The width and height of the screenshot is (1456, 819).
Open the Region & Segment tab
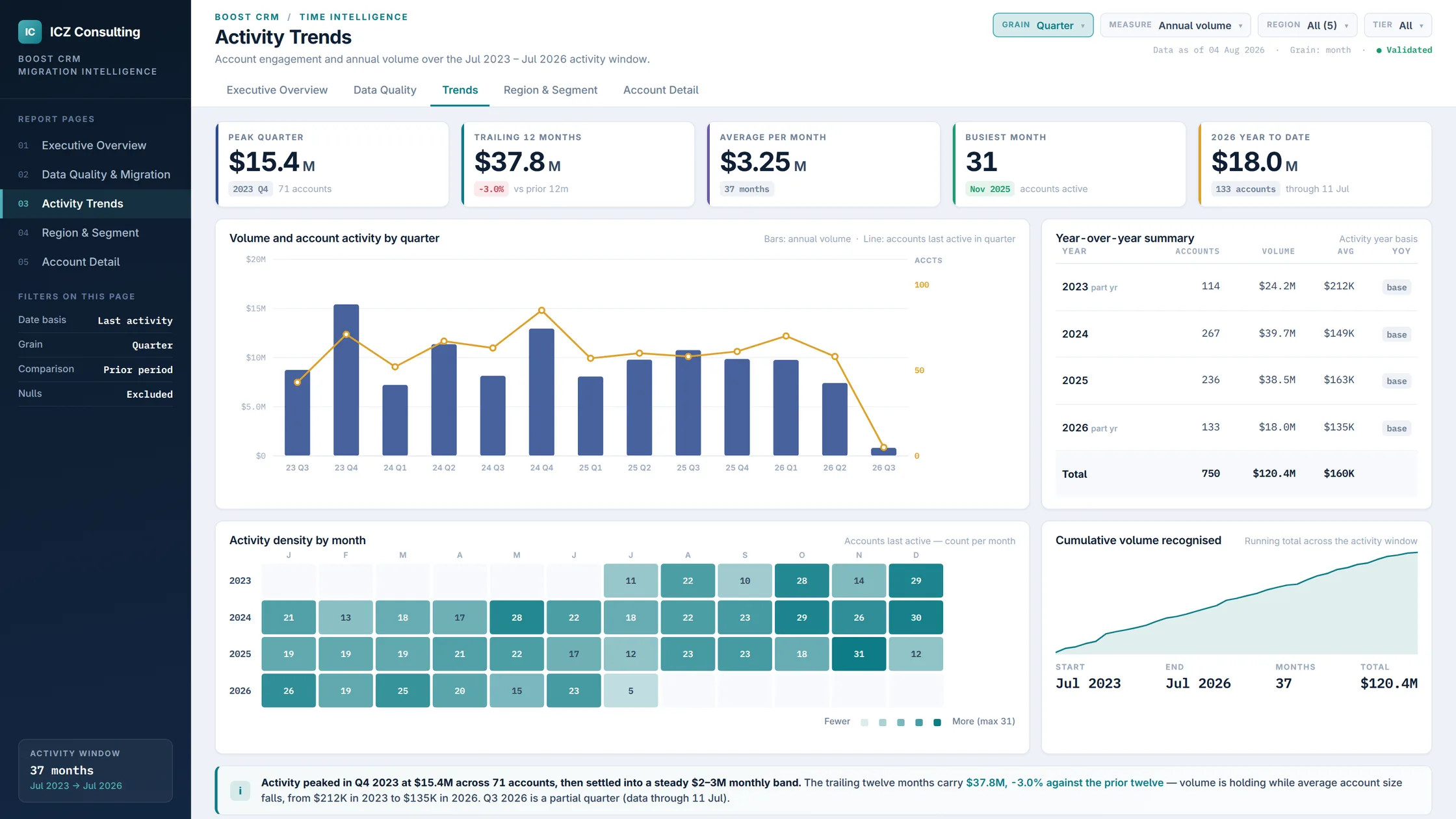click(x=550, y=90)
